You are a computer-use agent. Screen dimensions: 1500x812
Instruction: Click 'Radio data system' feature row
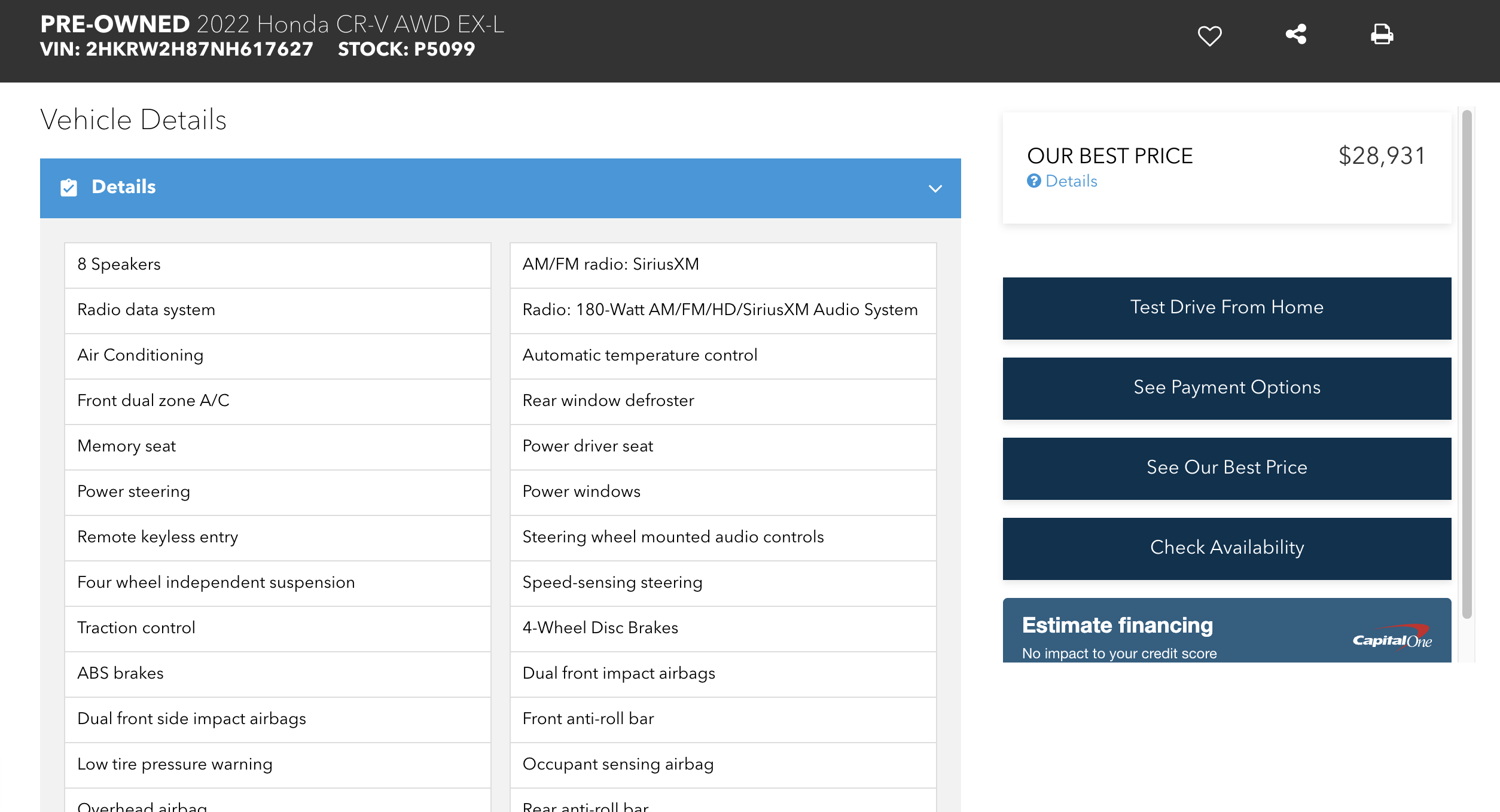tap(278, 310)
